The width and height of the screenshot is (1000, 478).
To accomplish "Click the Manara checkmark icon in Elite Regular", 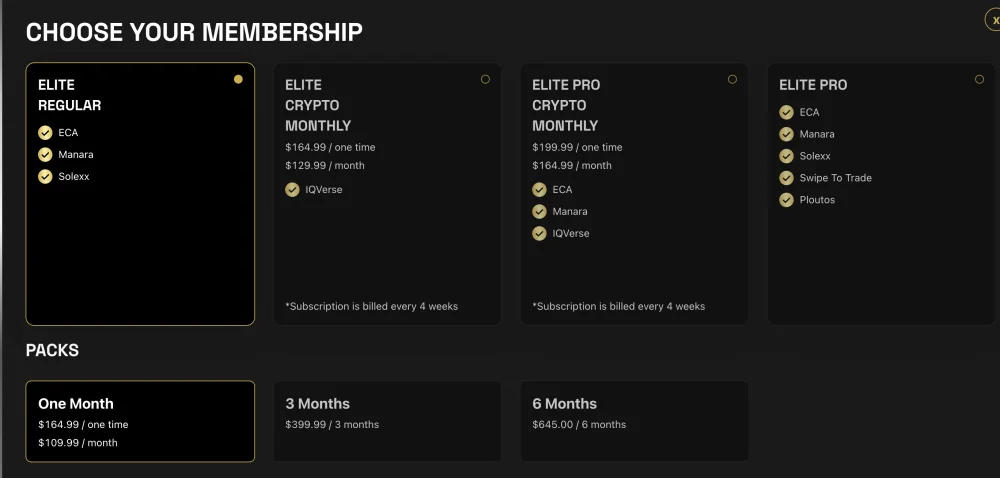I will (x=45, y=154).
